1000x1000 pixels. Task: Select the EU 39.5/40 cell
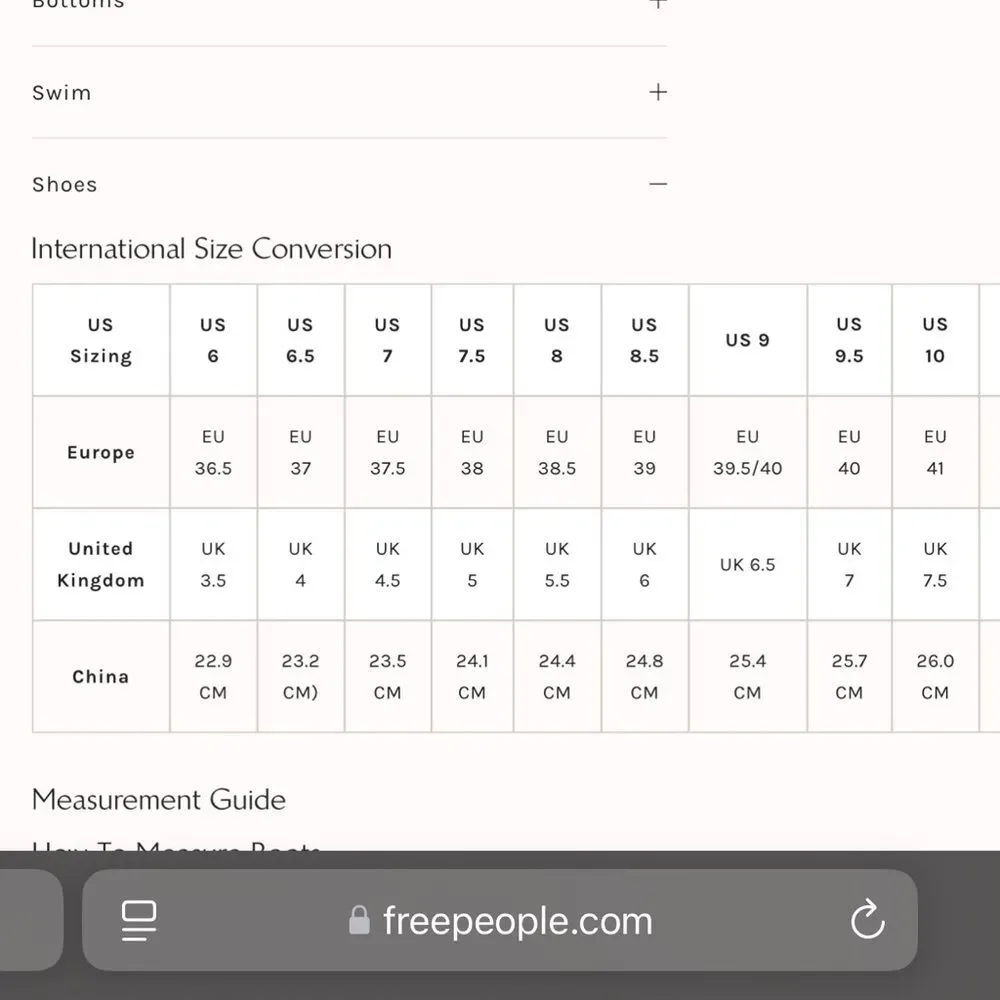pos(747,452)
